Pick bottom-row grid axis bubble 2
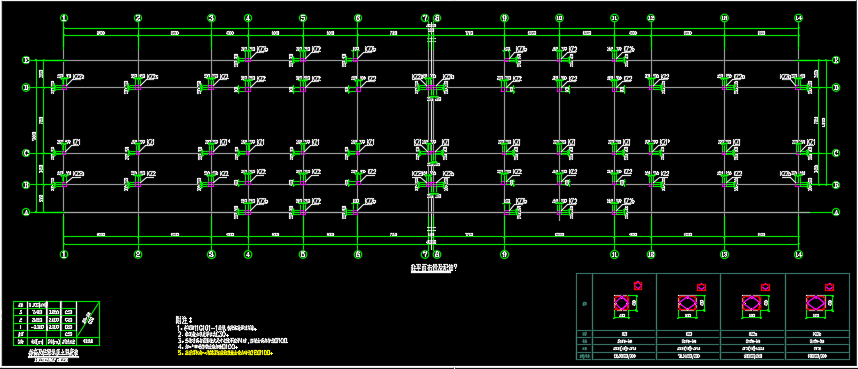The height and width of the screenshot is (369, 858). click(x=138, y=254)
